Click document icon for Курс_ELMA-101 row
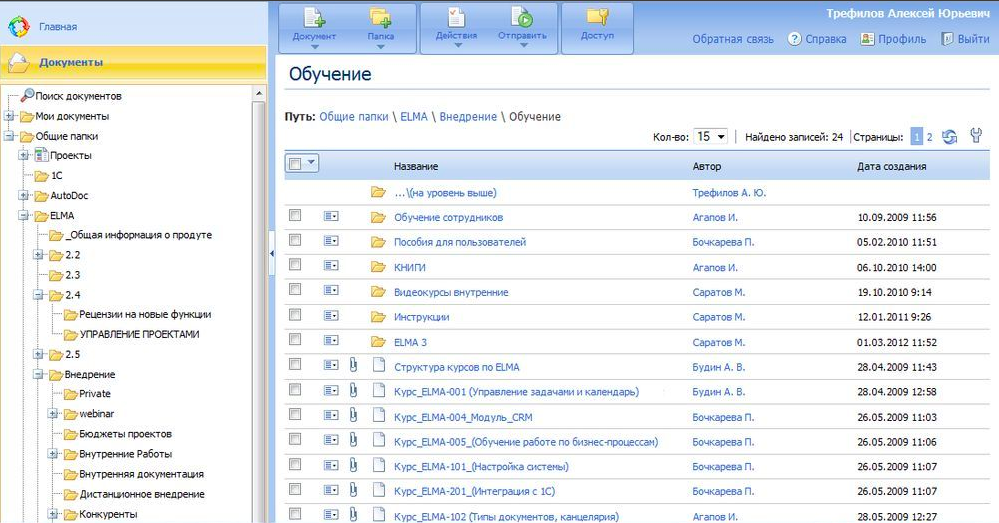 [379, 465]
